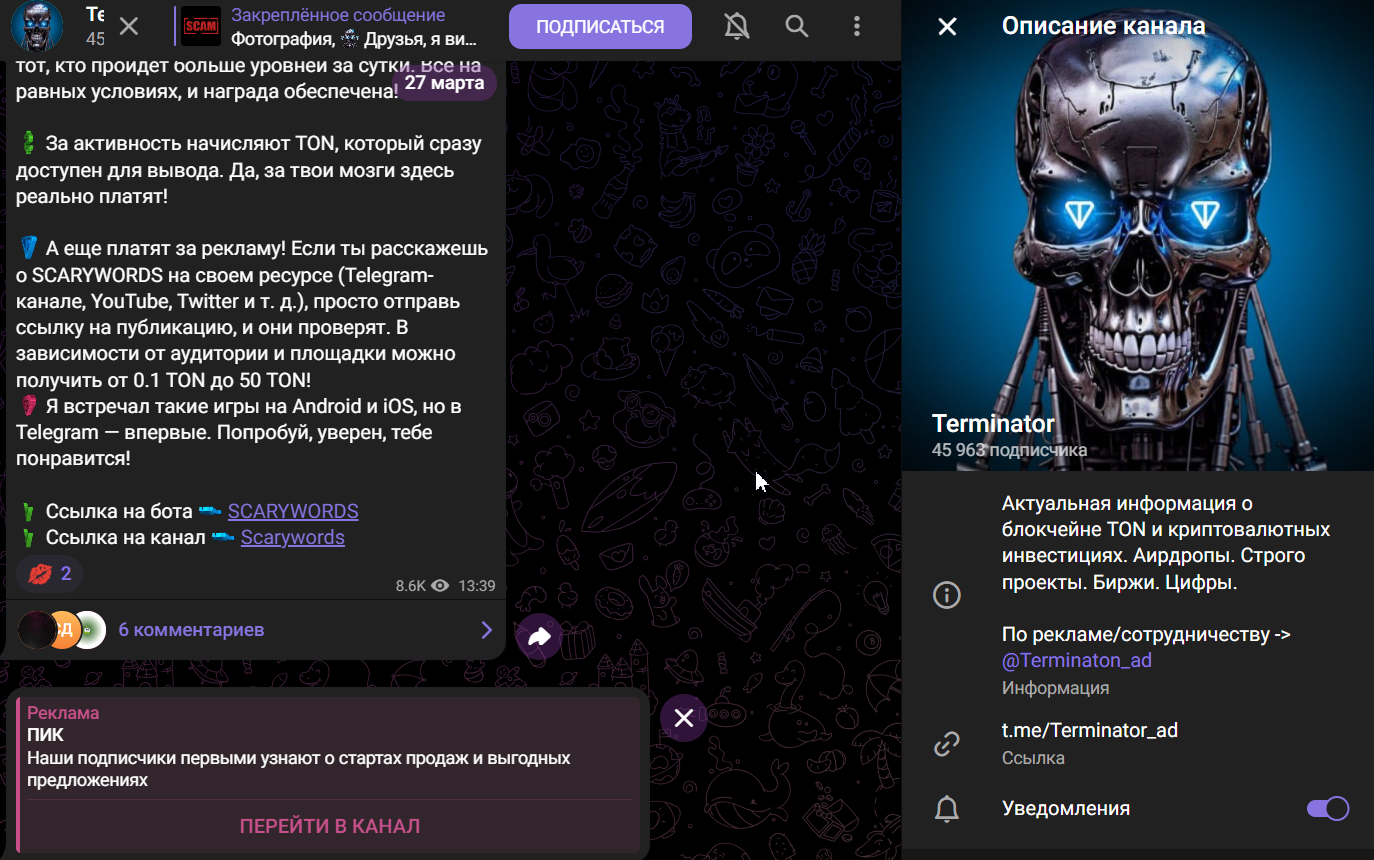1374x860 pixels.
Task: Open the pinned SCAM photo thumbnail
Action: coord(201,27)
